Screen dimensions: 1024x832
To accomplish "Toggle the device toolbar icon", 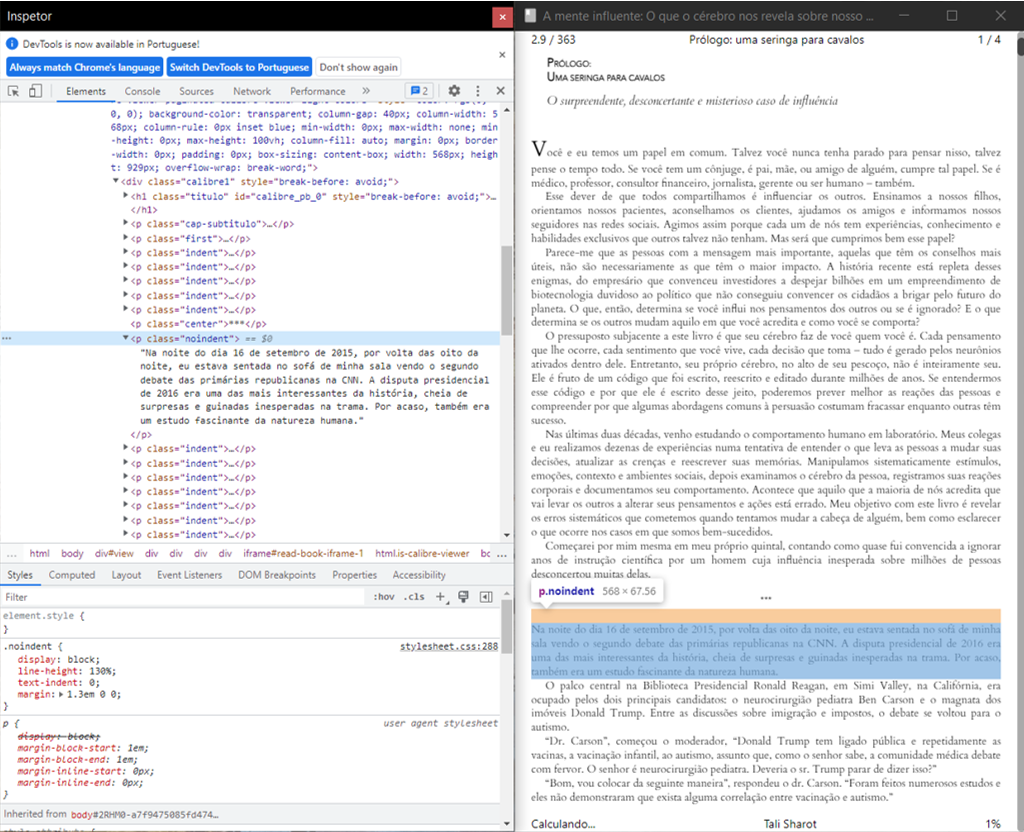I will pos(35,91).
